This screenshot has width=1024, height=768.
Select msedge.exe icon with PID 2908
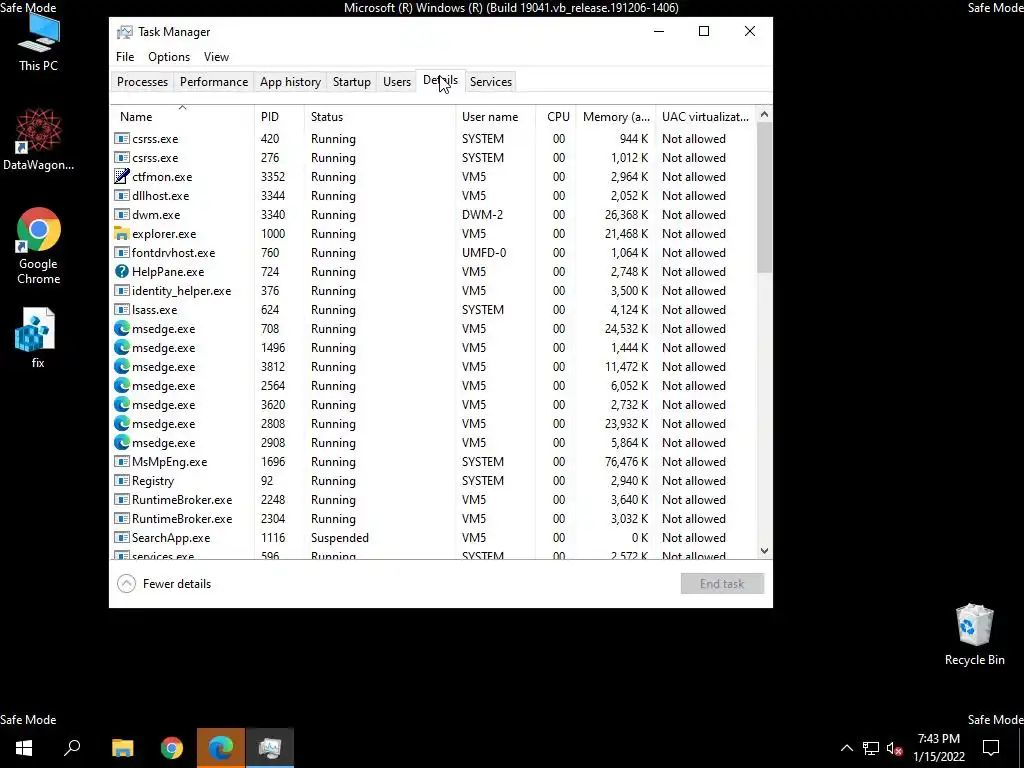[x=121, y=442]
